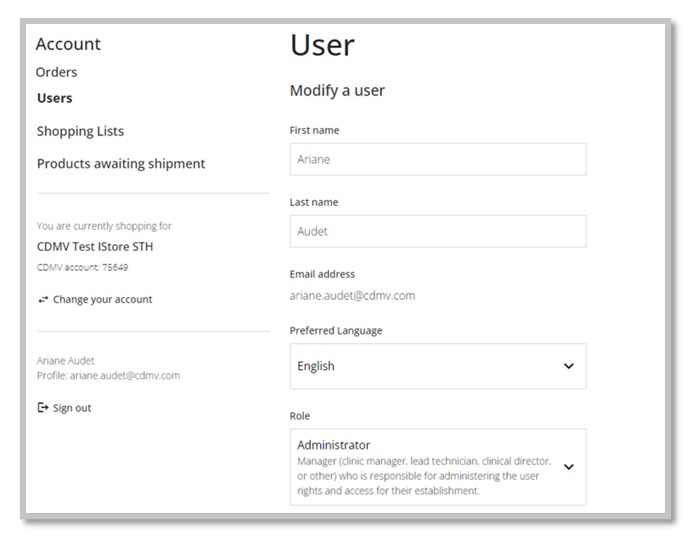700x545 pixels.
Task: Click the First name label
Action: (314, 130)
